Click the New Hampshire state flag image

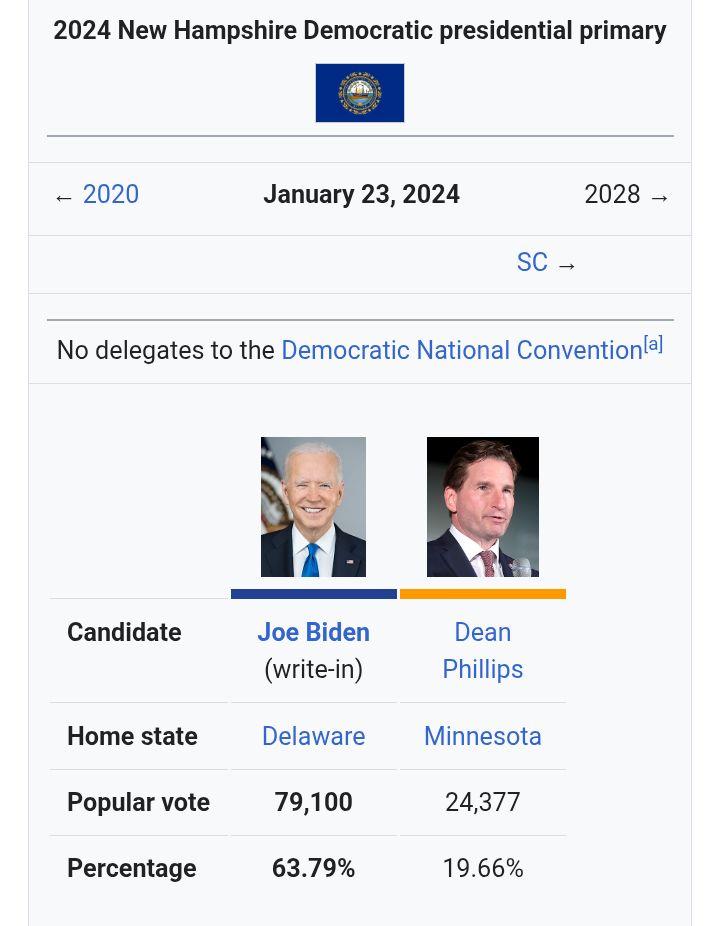pos(360,93)
